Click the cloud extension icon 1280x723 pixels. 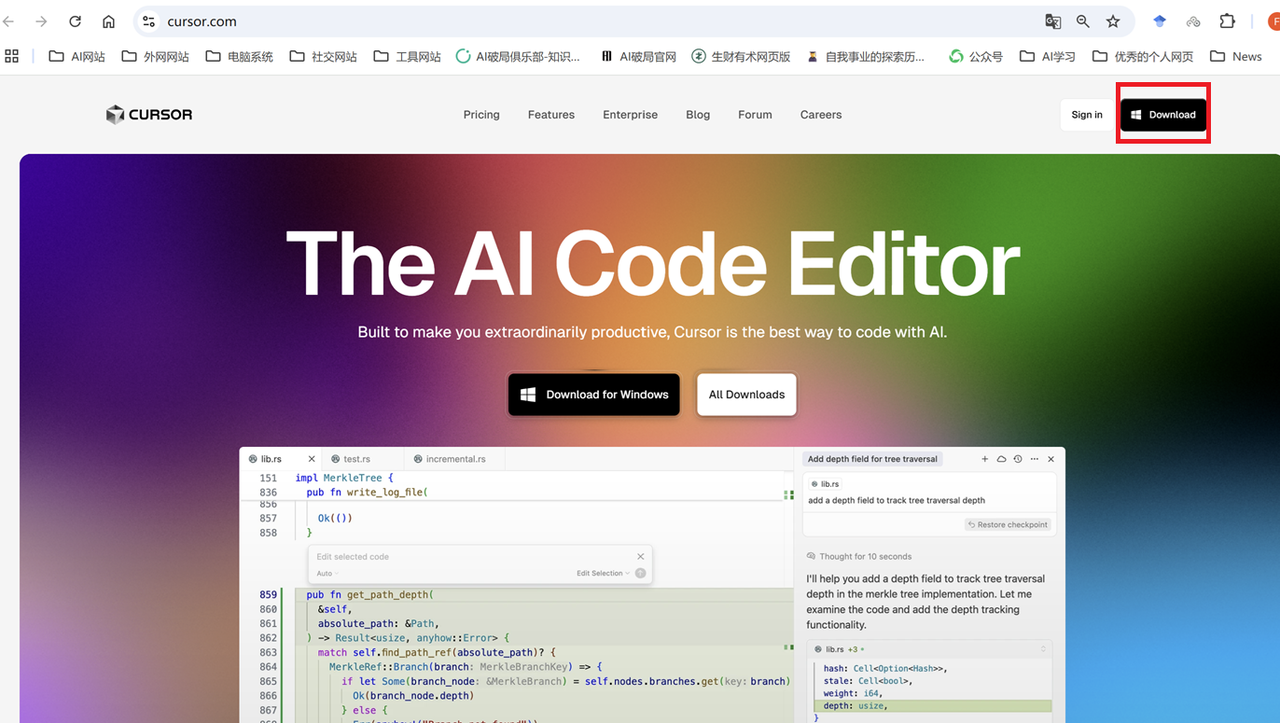coord(1193,21)
